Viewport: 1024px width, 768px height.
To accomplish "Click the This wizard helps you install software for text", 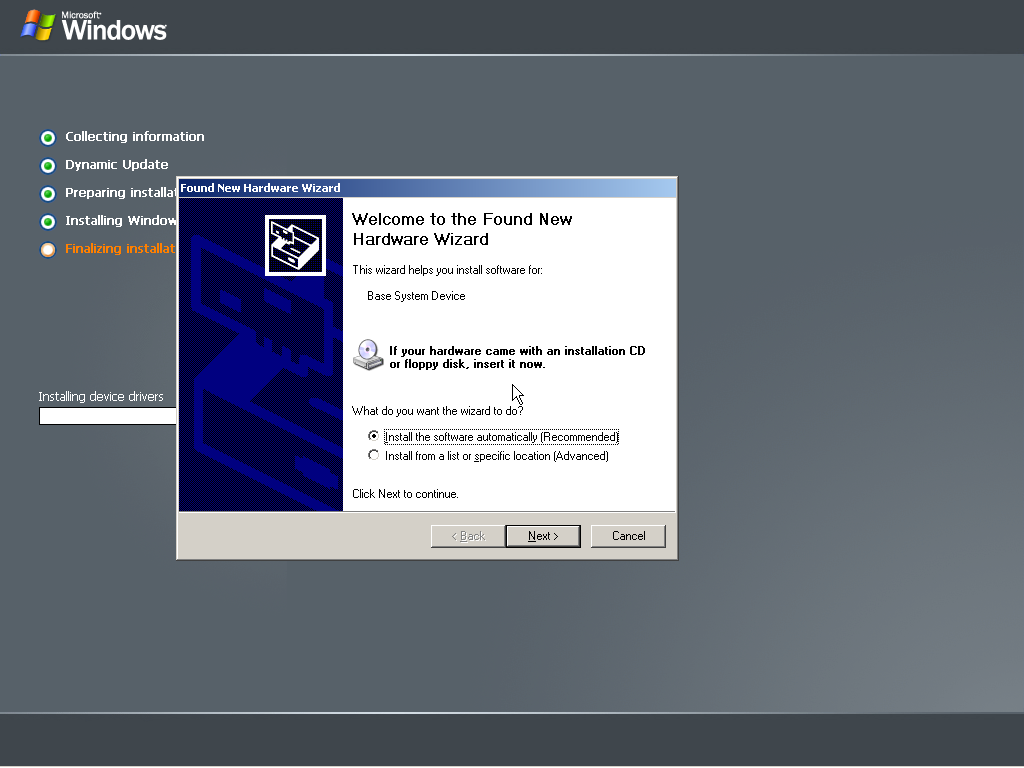I will [x=447, y=270].
